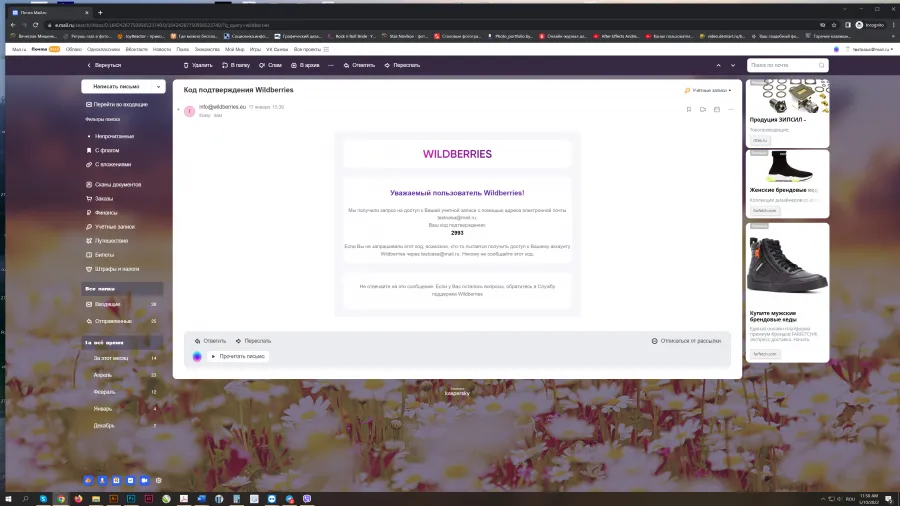Click Ответить below the email body
Image resolution: width=900 pixels, height=506 pixels.
[x=210, y=341]
